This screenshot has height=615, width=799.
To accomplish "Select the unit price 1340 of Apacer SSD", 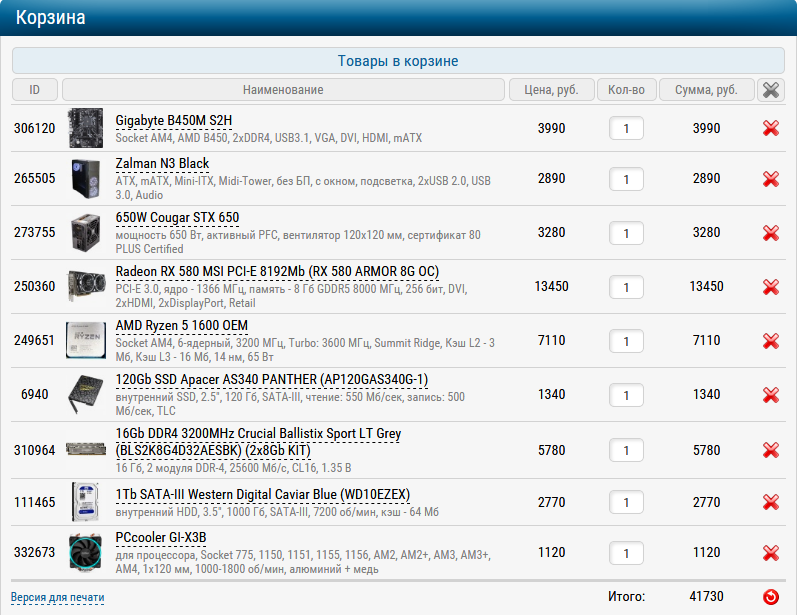I will 551,394.
